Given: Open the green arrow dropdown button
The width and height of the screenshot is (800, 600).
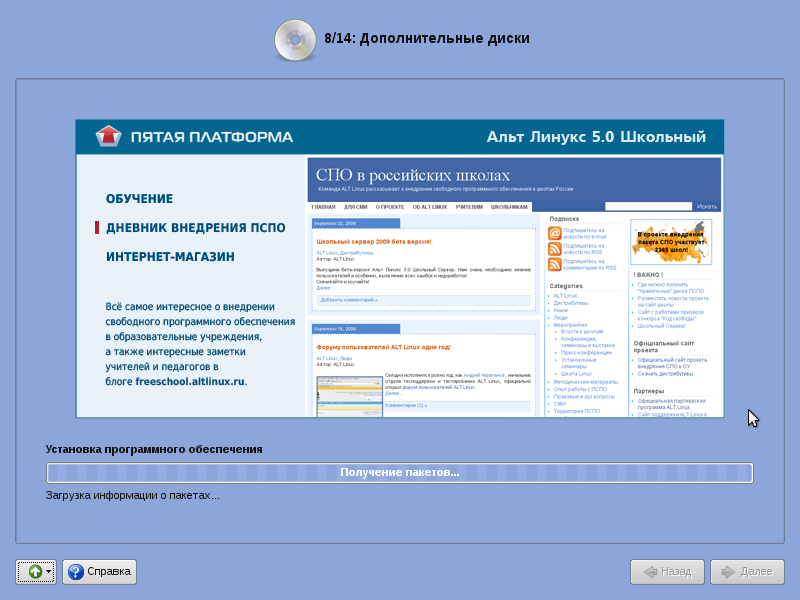Looking at the screenshot, I should pos(36,572).
